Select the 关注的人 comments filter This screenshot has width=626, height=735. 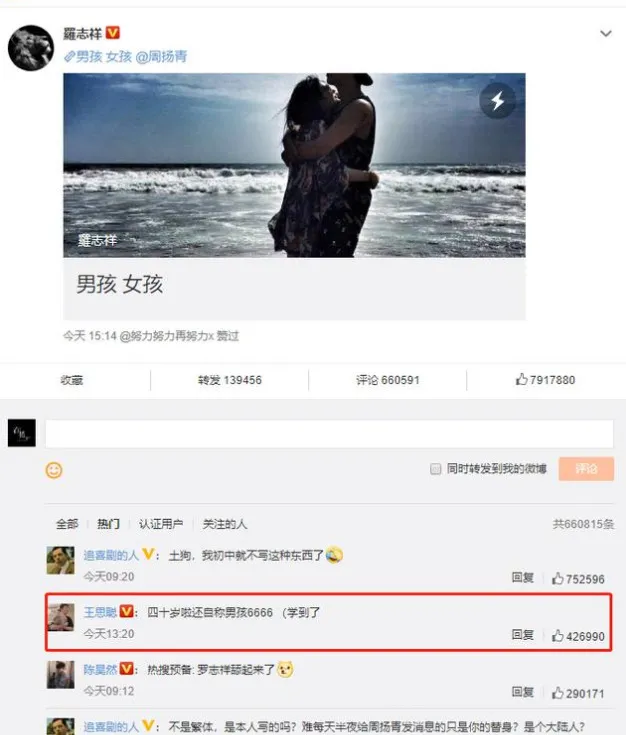tap(225, 524)
